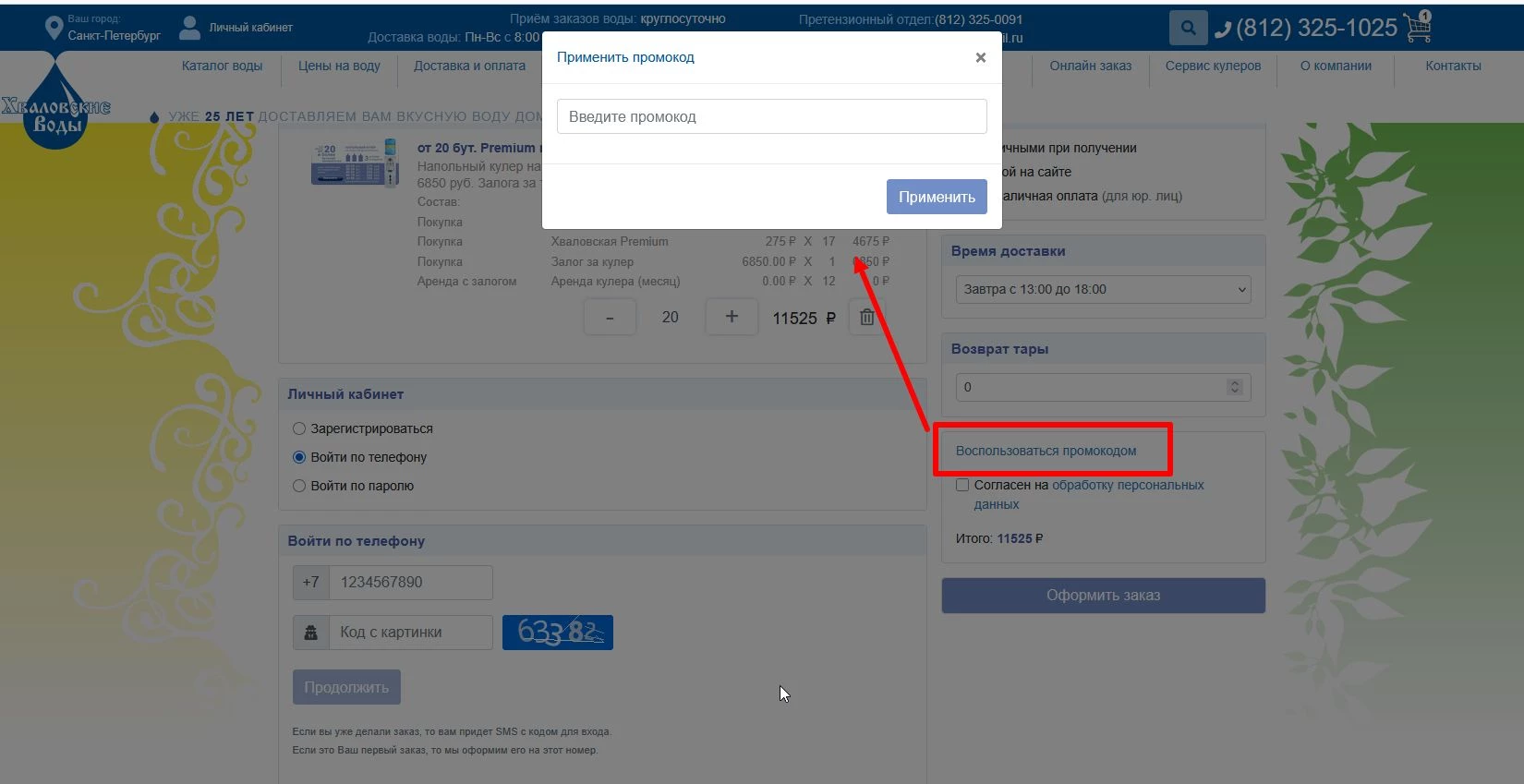1524x784 pixels.
Task: Click the search magnifier icon in header
Action: click(1188, 28)
